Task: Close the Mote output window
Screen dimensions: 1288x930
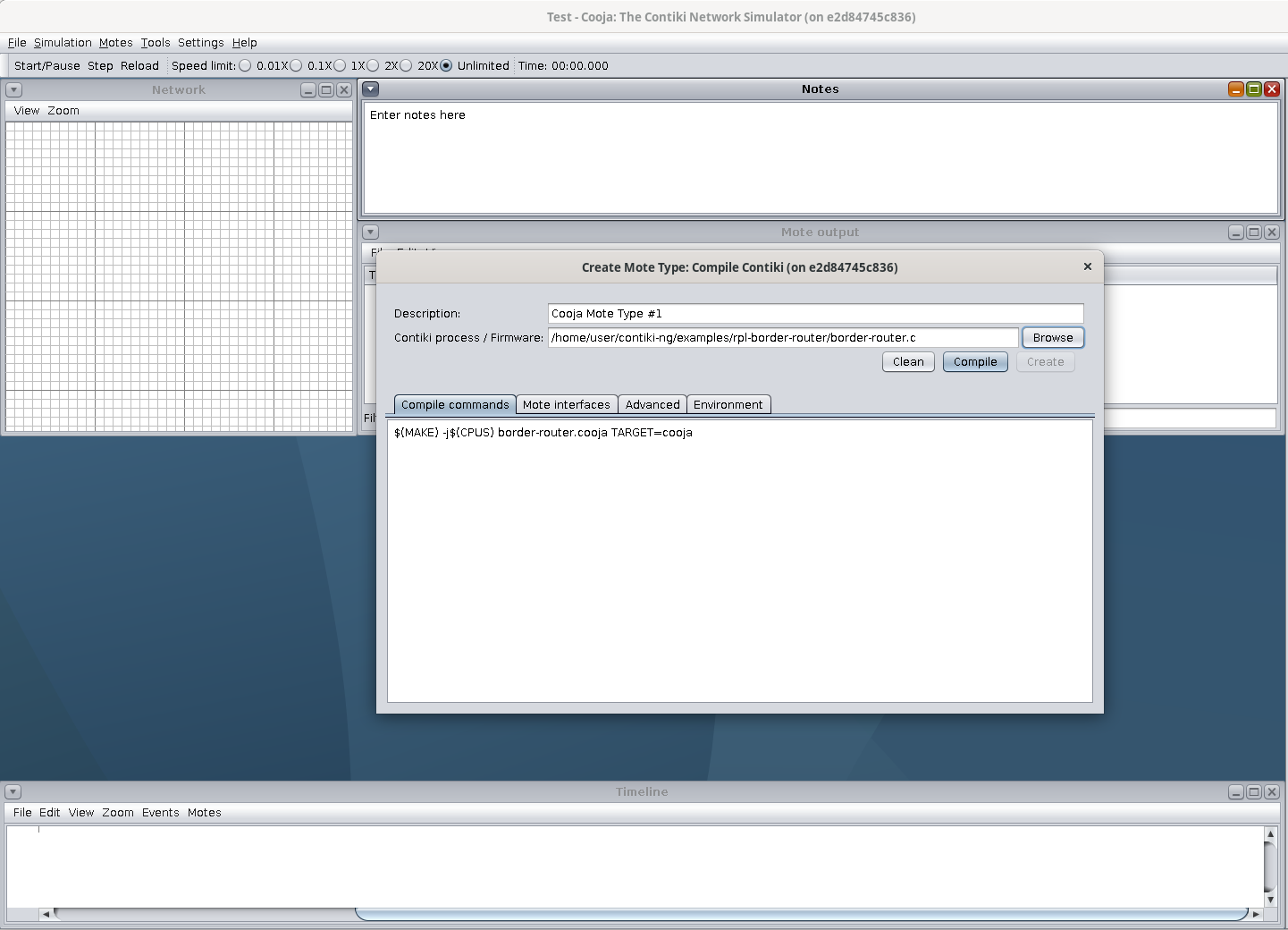Action: point(1272,232)
